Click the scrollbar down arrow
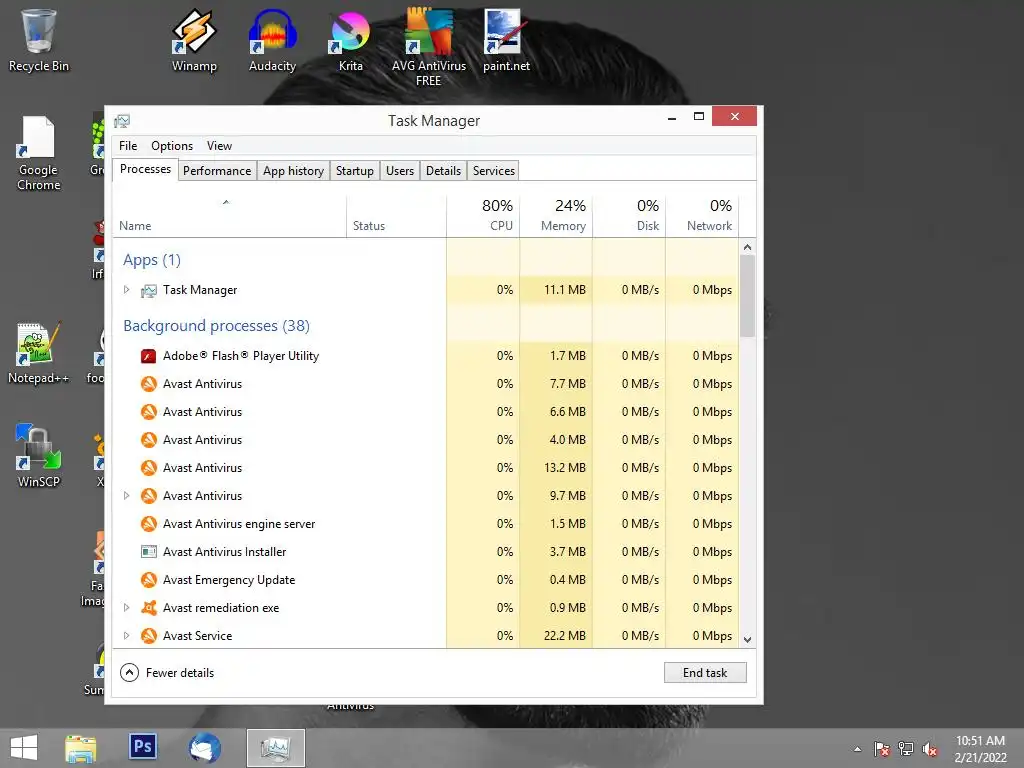Image resolution: width=1024 pixels, height=768 pixels. pyautogui.click(x=748, y=640)
